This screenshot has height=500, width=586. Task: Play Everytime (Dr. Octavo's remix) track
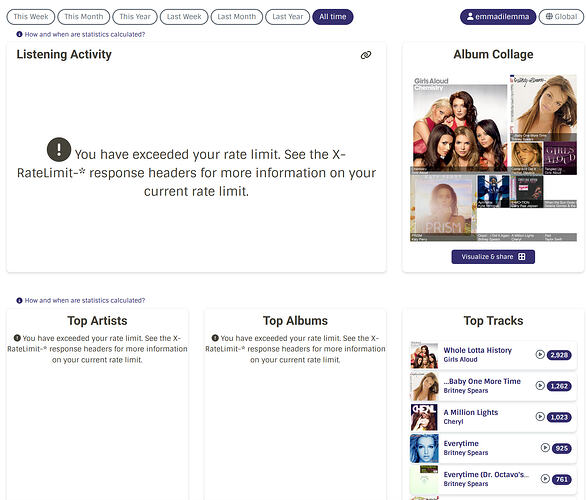545,478
